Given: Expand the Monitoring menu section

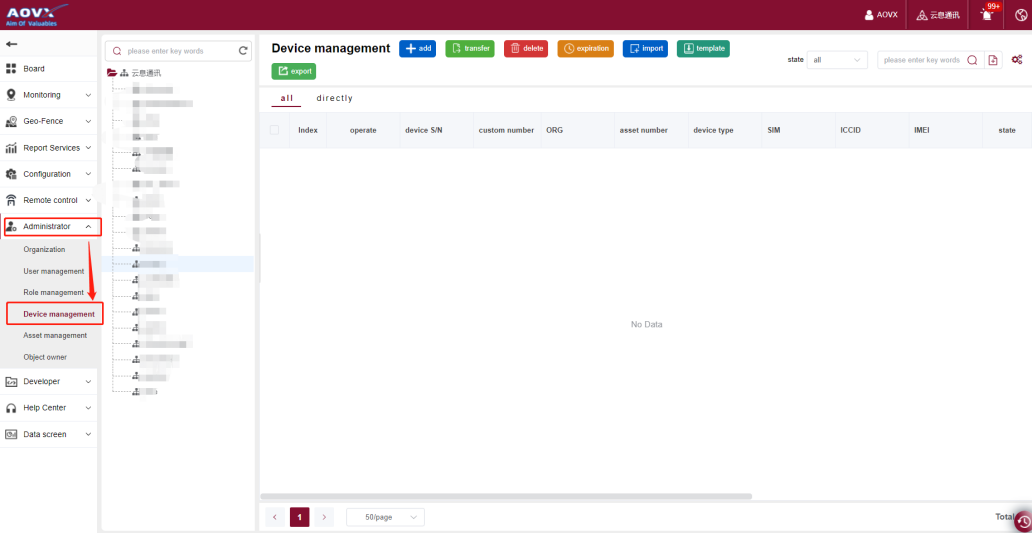Looking at the screenshot, I should [49, 95].
